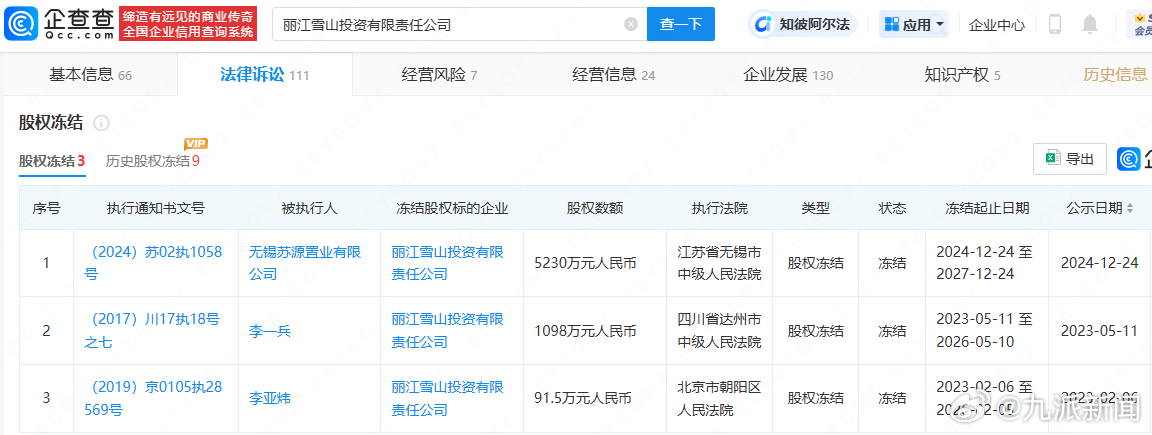Expand the 应用 dropdown menu
Viewport: 1152px width, 435px height.
click(x=914, y=24)
